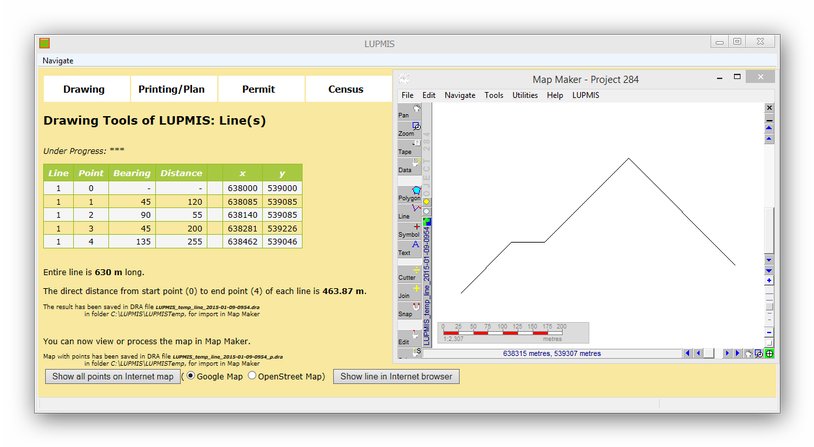This screenshot has width=814, height=447.
Task: Click the hand pan icon in the bottom-right corner
Action: (749, 354)
